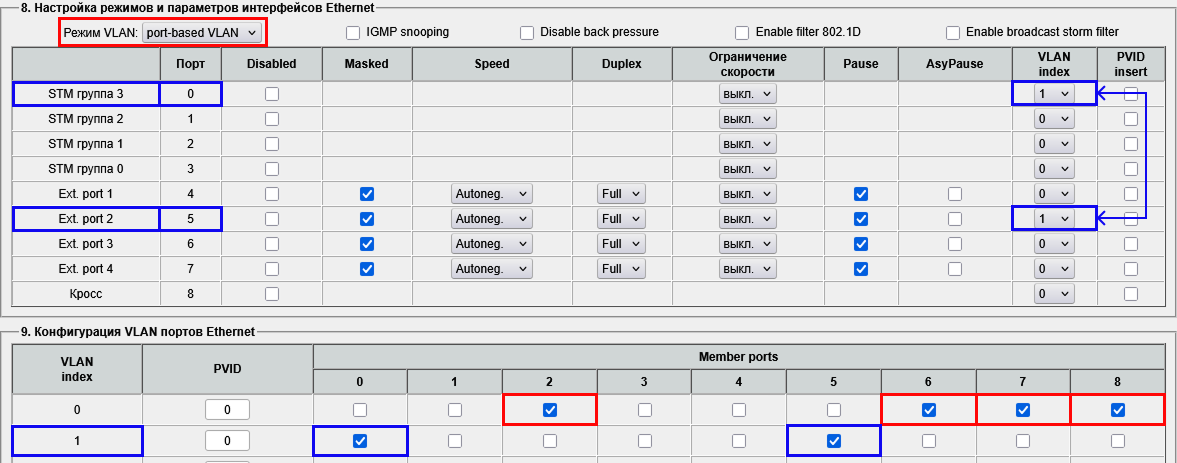Enable IGMP snooping checkbox
1177x463 pixels.
click(353, 33)
